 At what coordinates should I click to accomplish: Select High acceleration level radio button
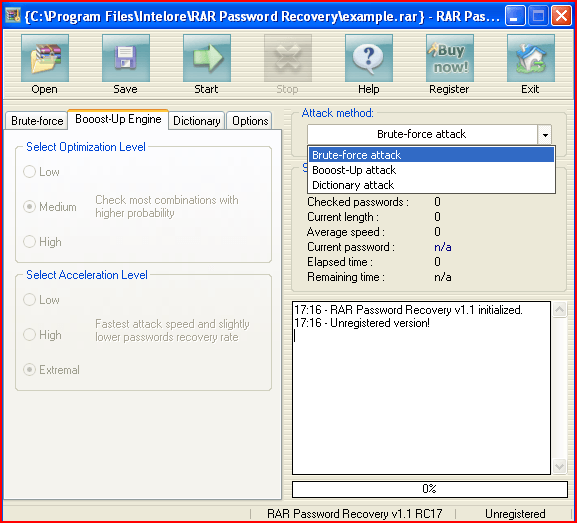tap(29, 334)
